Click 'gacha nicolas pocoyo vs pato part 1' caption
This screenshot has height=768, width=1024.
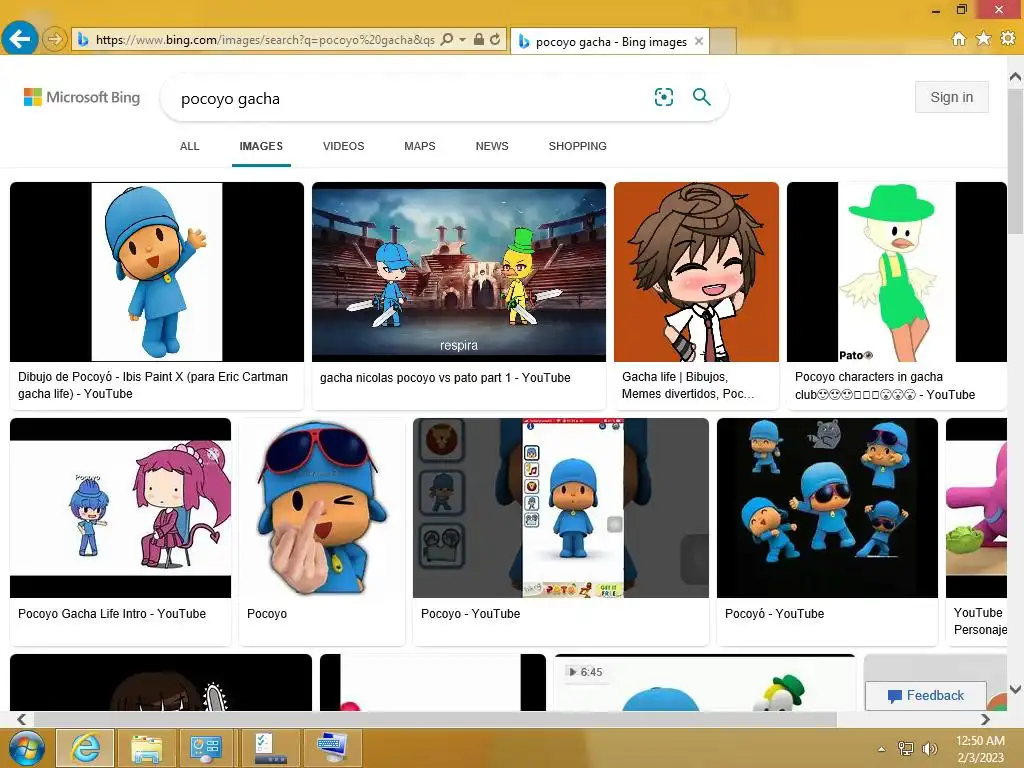tap(445, 377)
